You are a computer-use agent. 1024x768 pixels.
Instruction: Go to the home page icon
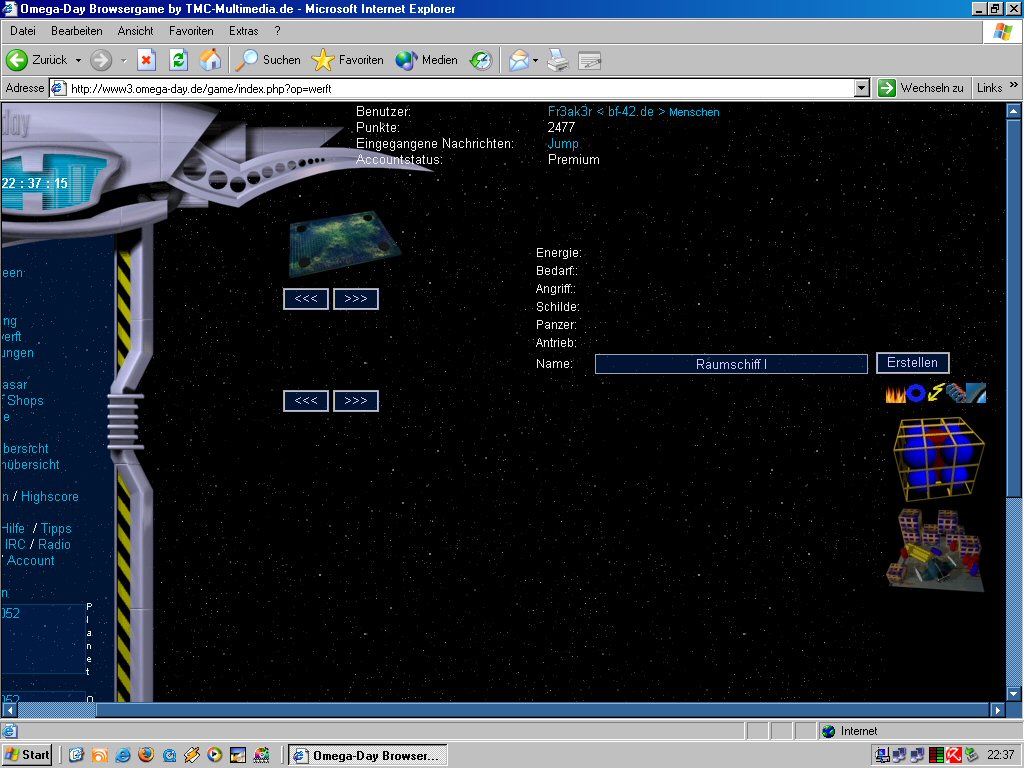tap(210, 60)
